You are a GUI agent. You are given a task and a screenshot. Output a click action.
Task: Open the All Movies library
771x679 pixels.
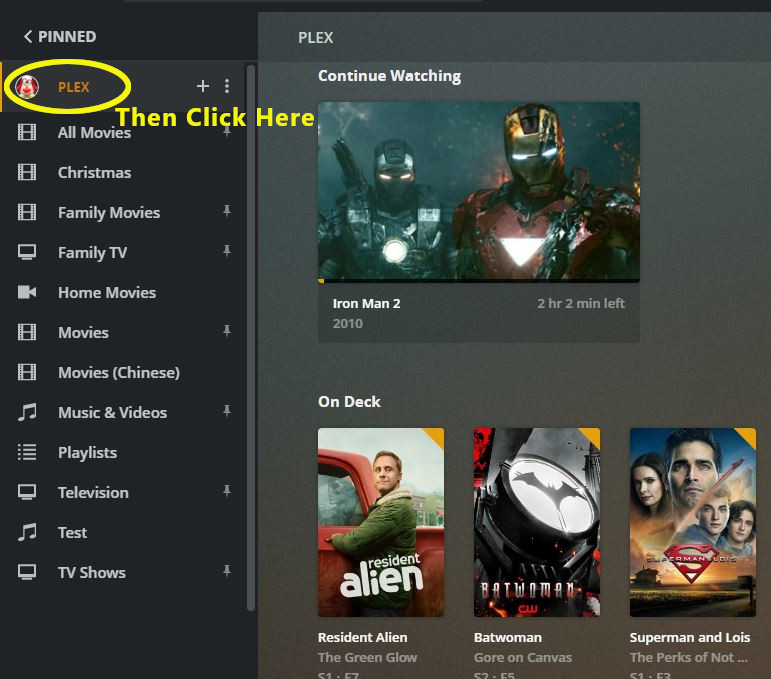point(94,133)
